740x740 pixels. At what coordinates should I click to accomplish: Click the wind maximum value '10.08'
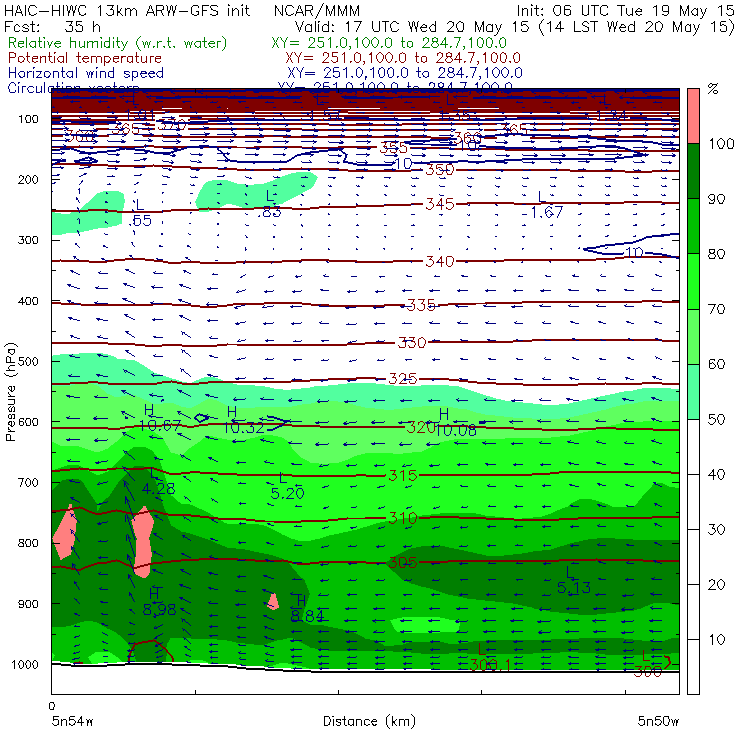456,430
